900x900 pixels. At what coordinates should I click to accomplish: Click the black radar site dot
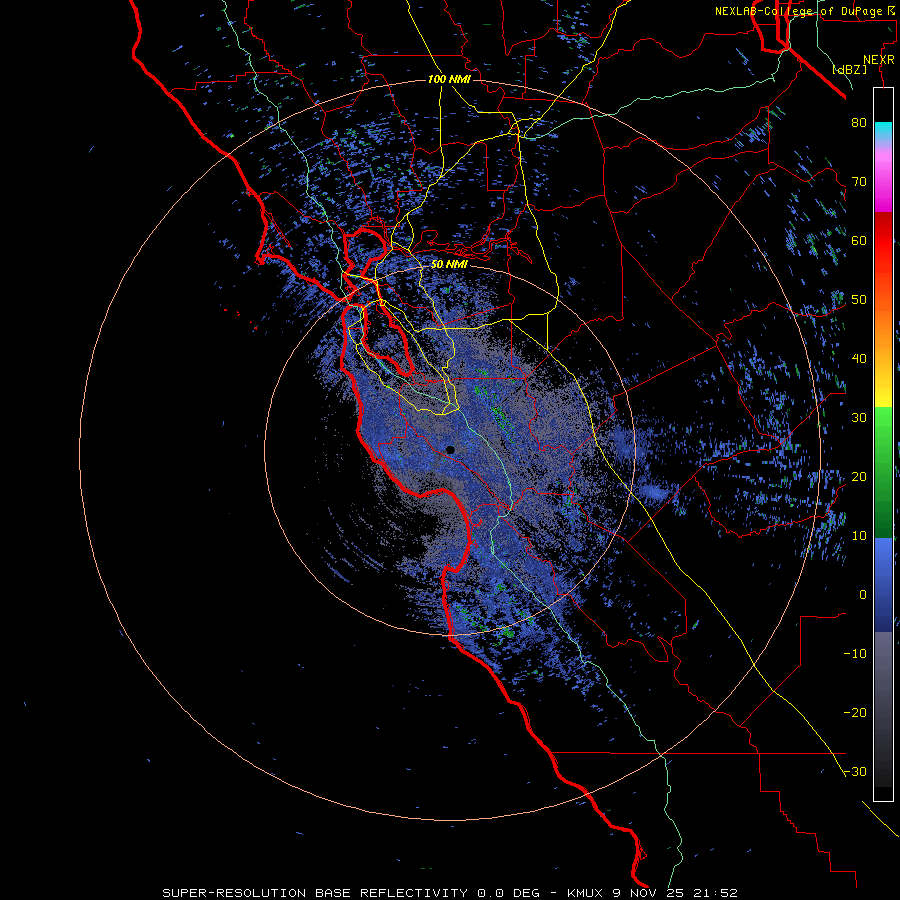pyautogui.click(x=450, y=450)
